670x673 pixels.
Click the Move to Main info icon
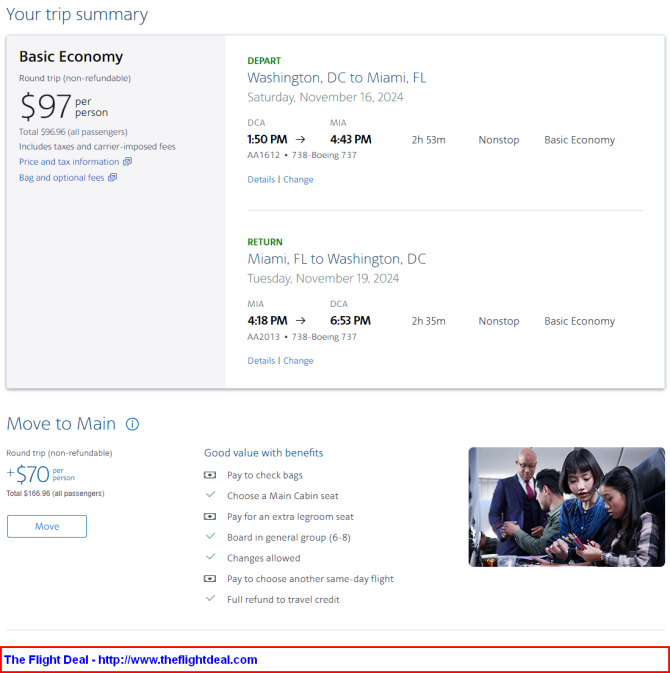click(x=132, y=424)
